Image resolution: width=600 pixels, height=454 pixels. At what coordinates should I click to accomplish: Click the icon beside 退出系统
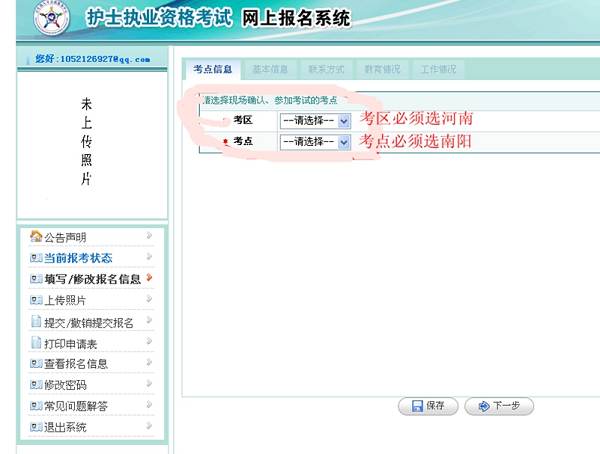click(36, 427)
